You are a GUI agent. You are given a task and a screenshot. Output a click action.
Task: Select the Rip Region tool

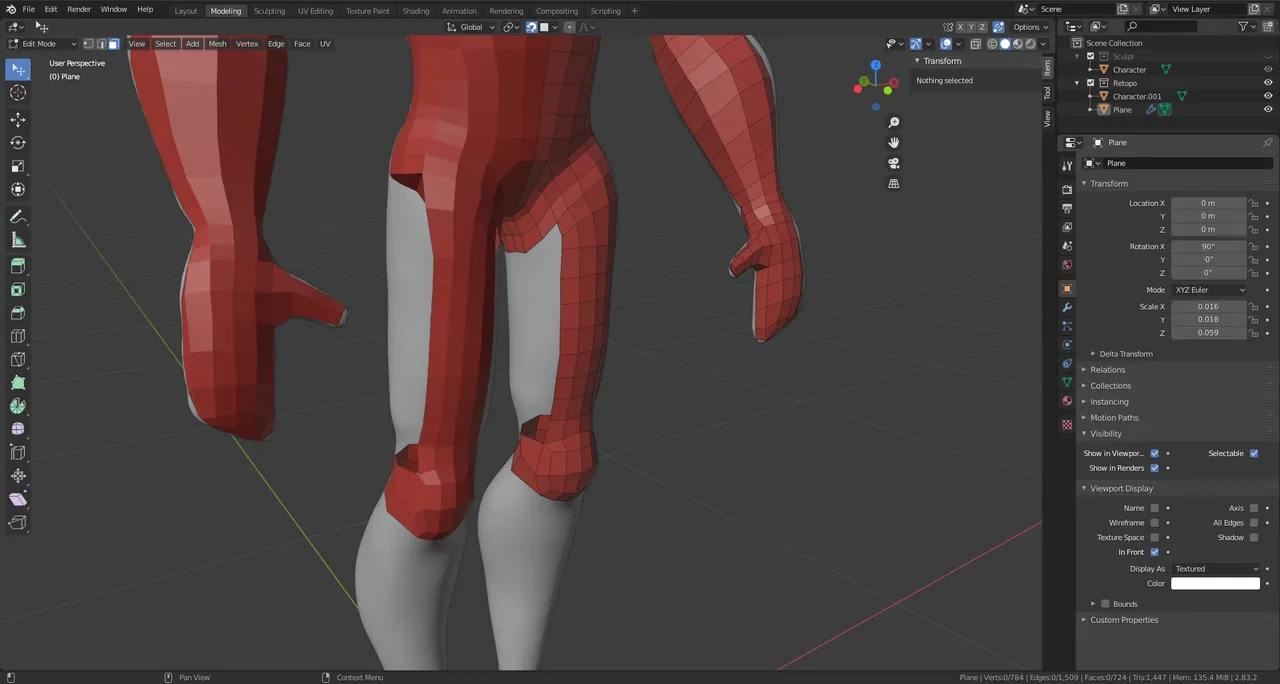tap(18, 522)
